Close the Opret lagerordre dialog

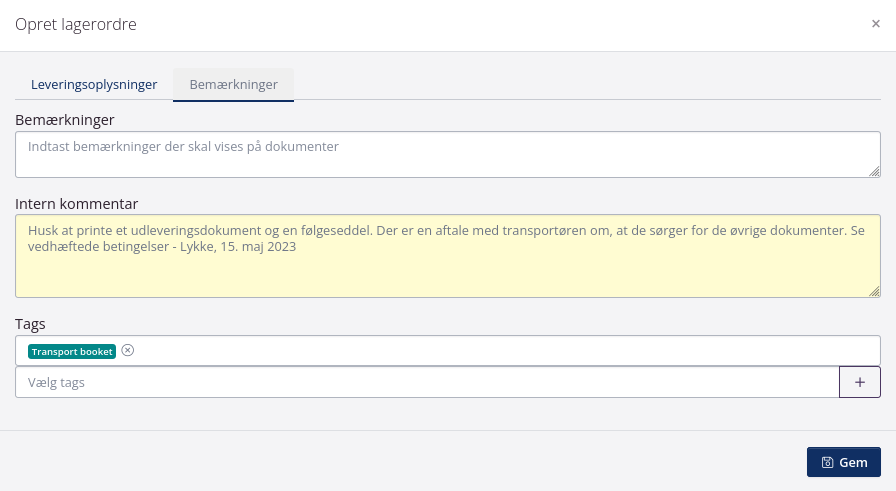pyautogui.click(x=876, y=24)
